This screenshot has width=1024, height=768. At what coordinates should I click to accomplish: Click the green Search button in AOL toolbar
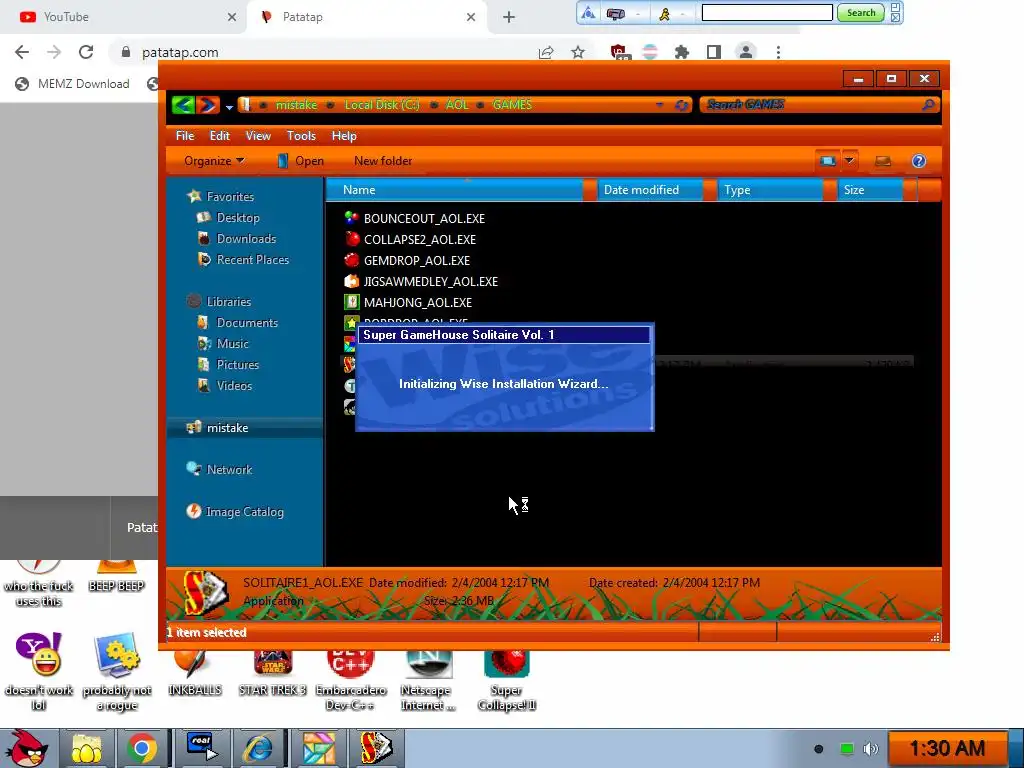[x=861, y=13]
